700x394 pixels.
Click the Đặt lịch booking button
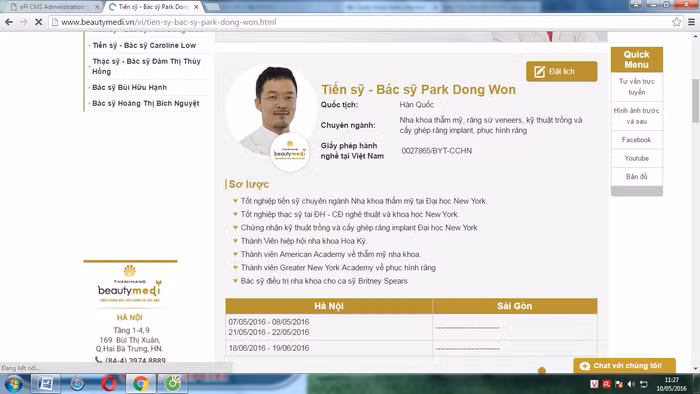(562, 71)
